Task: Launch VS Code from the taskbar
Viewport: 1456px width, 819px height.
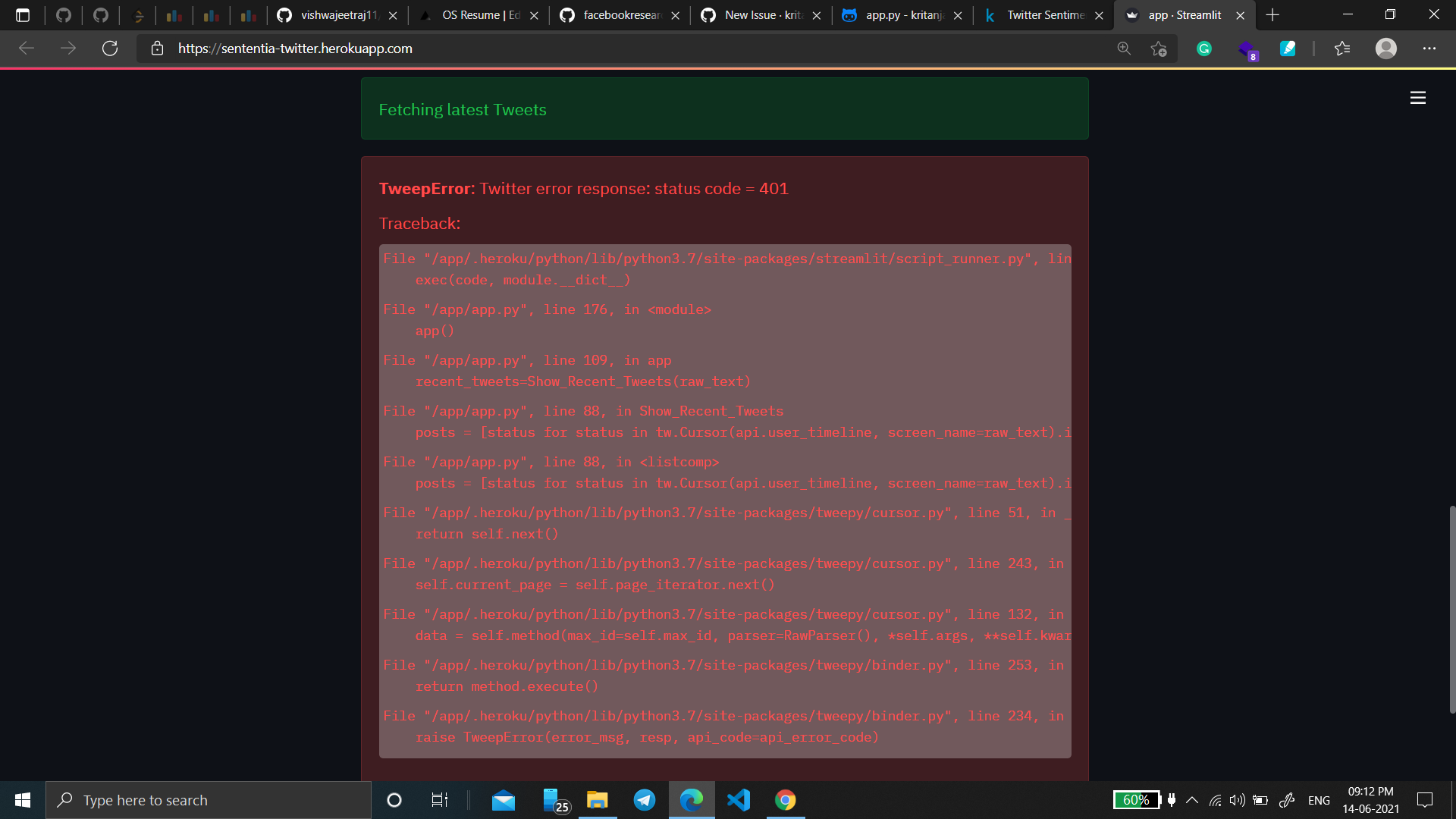Action: pos(739,800)
